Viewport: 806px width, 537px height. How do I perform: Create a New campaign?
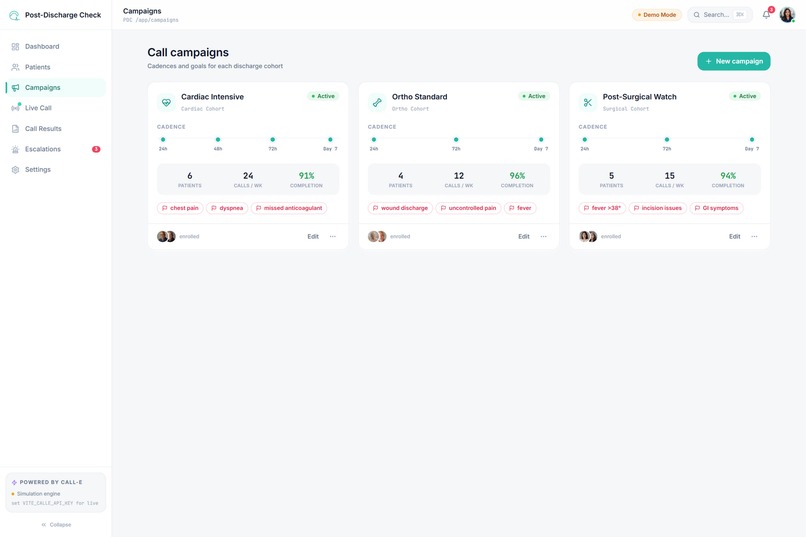pyautogui.click(x=734, y=61)
